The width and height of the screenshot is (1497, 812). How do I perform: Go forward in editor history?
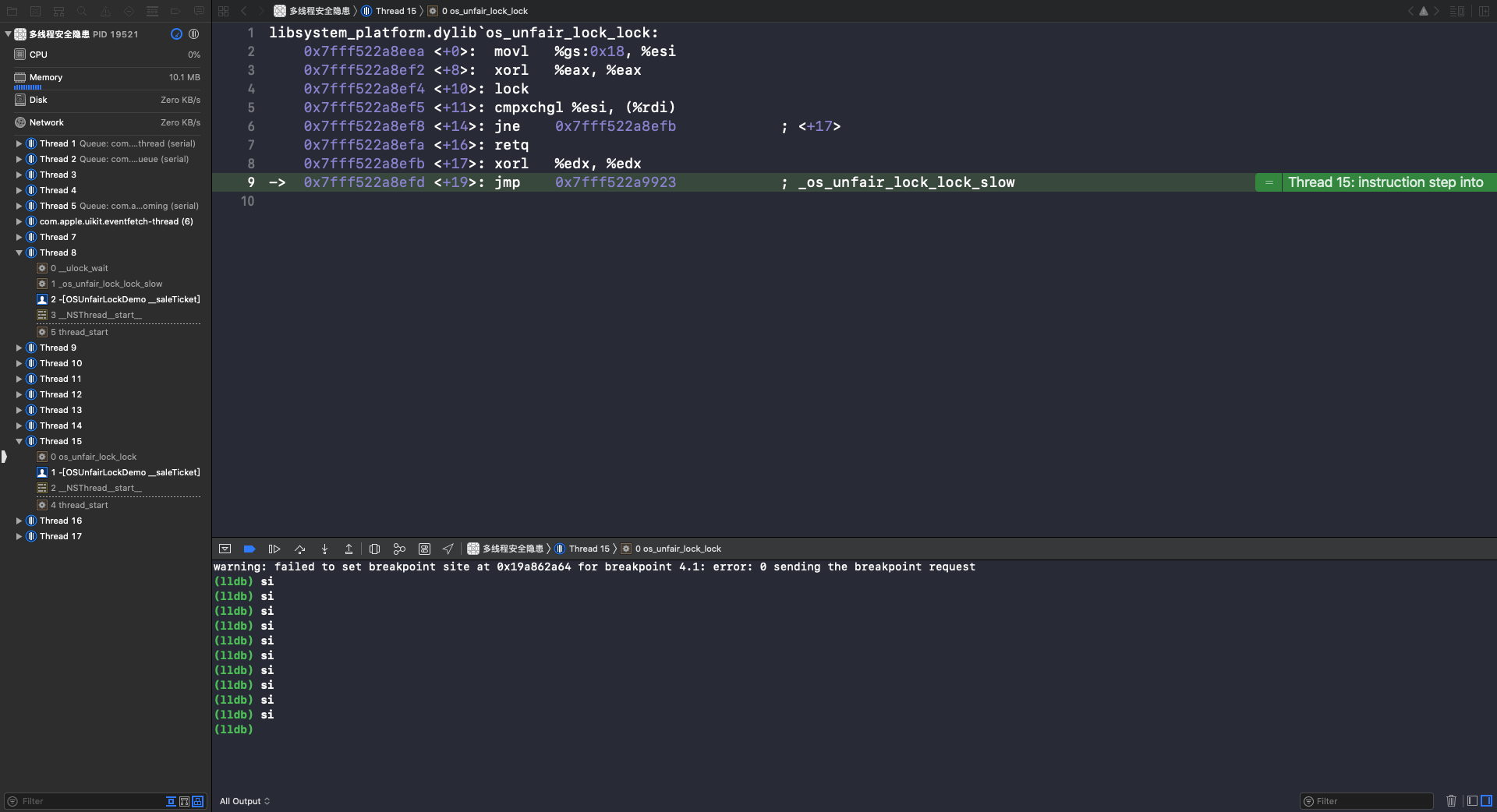click(261, 11)
